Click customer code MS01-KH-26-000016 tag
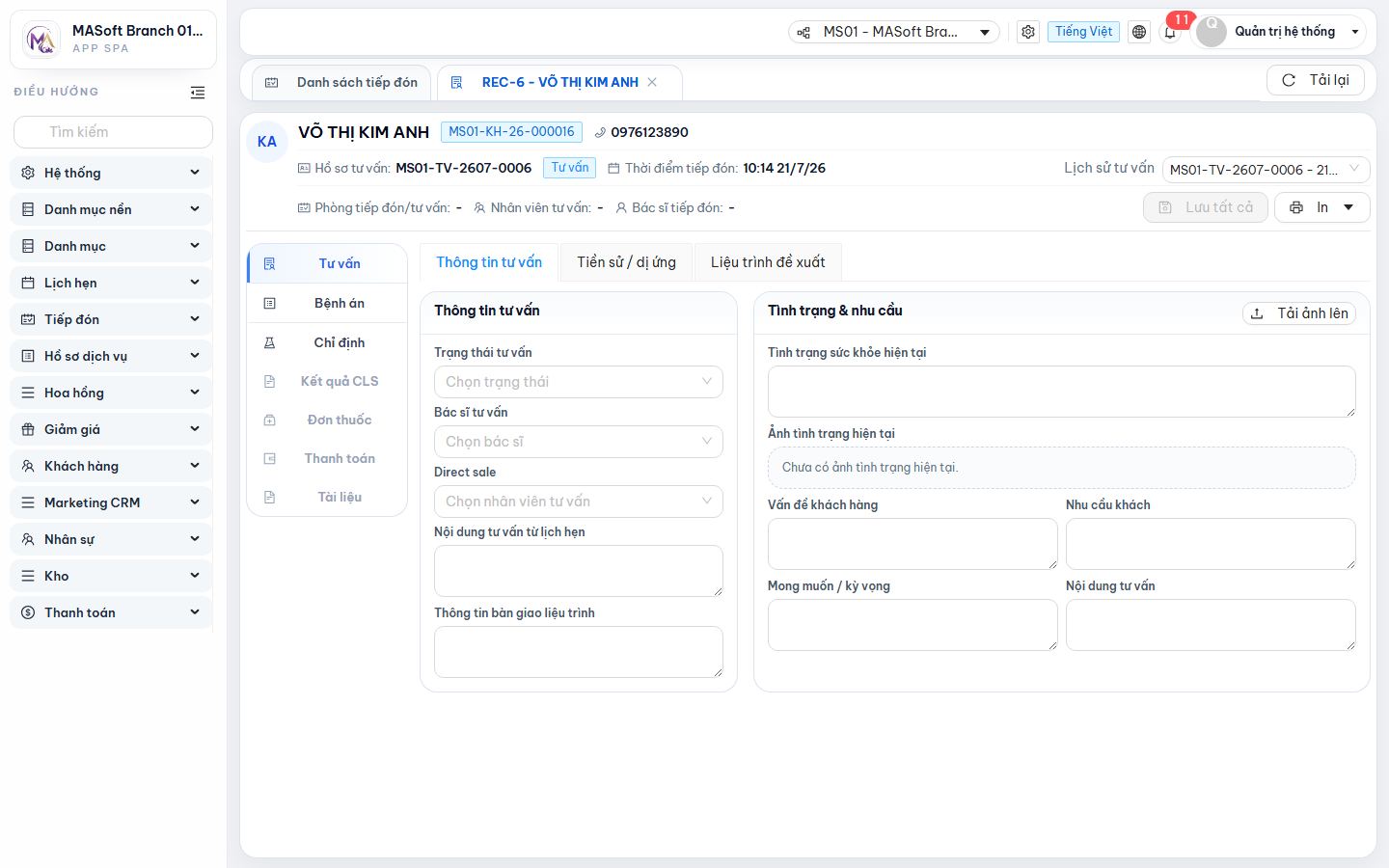The image size is (1389, 868). 511,132
